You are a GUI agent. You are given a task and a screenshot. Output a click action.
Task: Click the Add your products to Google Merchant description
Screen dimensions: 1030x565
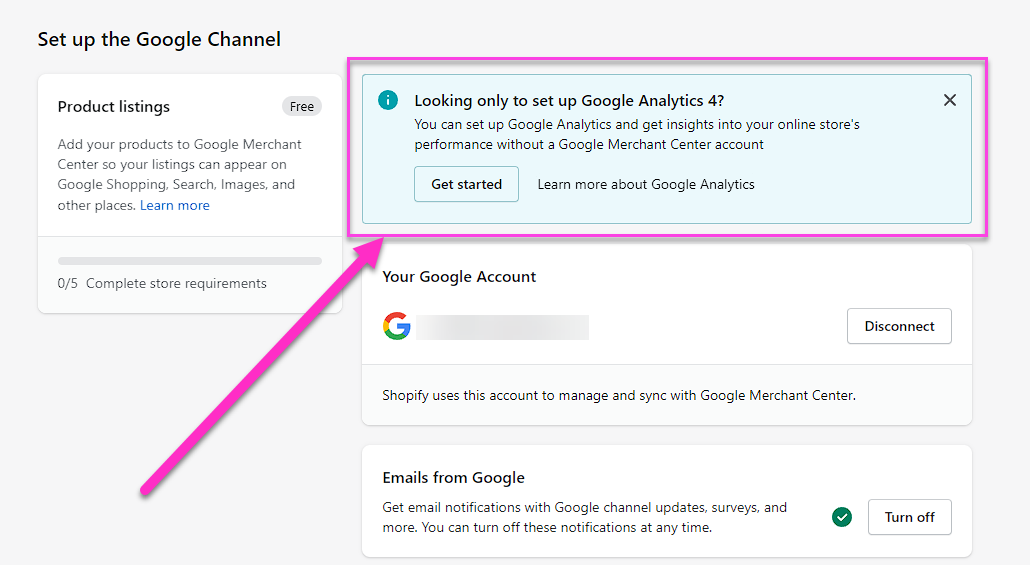(x=179, y=174)
